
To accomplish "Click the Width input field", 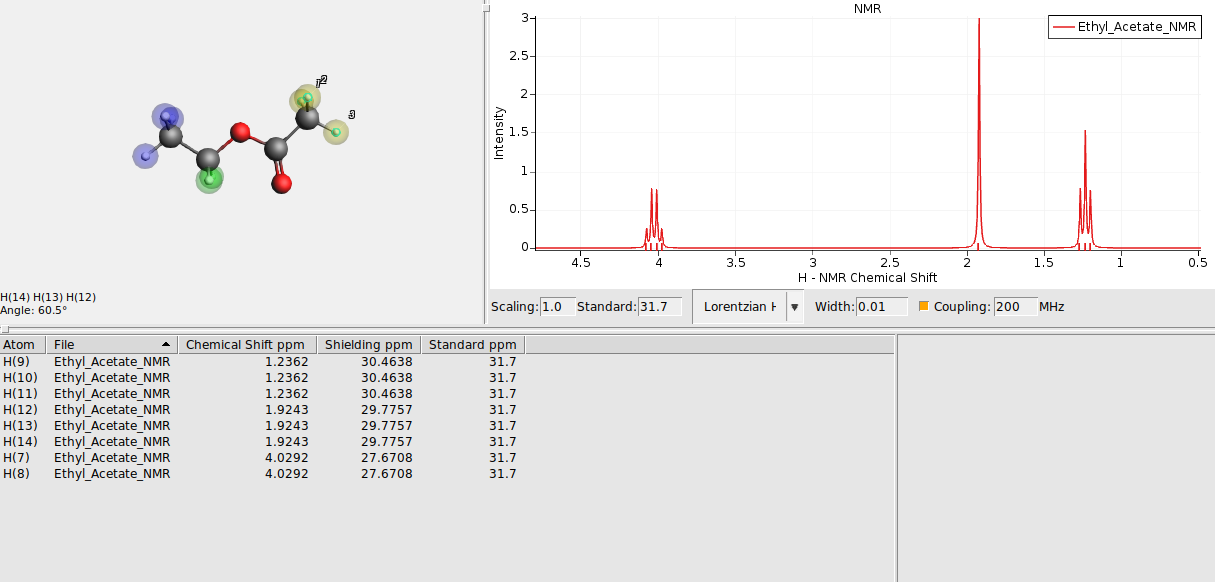I will pyautogui.click(x=880, y=307).
